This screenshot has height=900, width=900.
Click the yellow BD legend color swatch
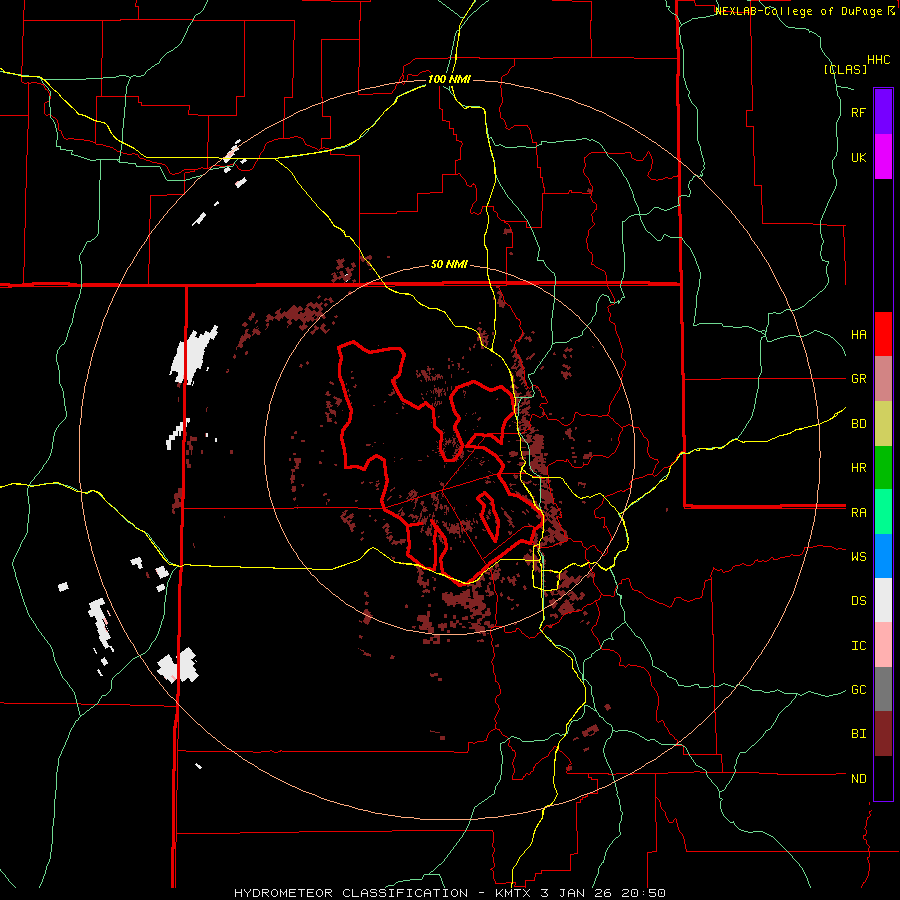883,423
